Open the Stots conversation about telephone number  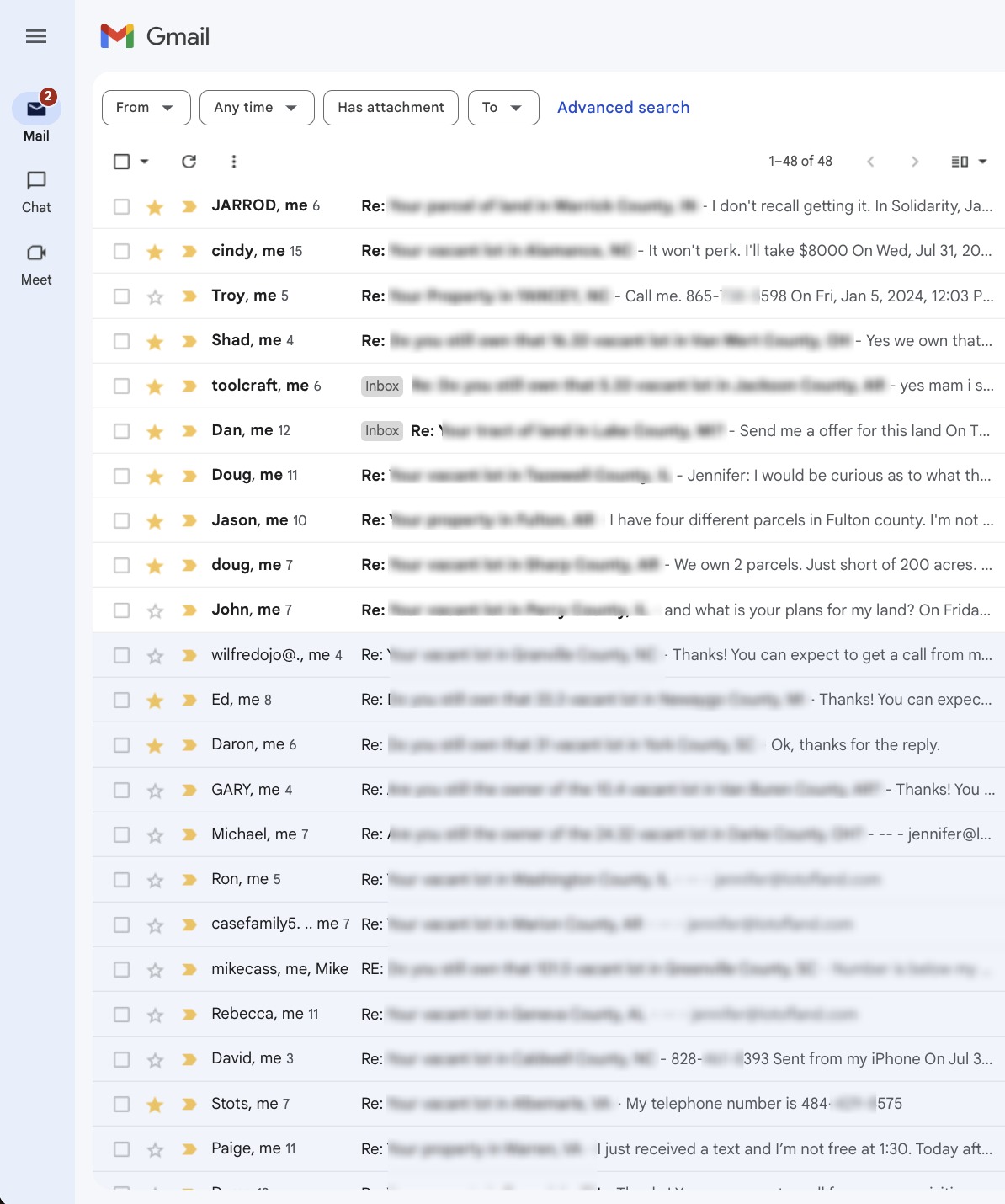548,1104
